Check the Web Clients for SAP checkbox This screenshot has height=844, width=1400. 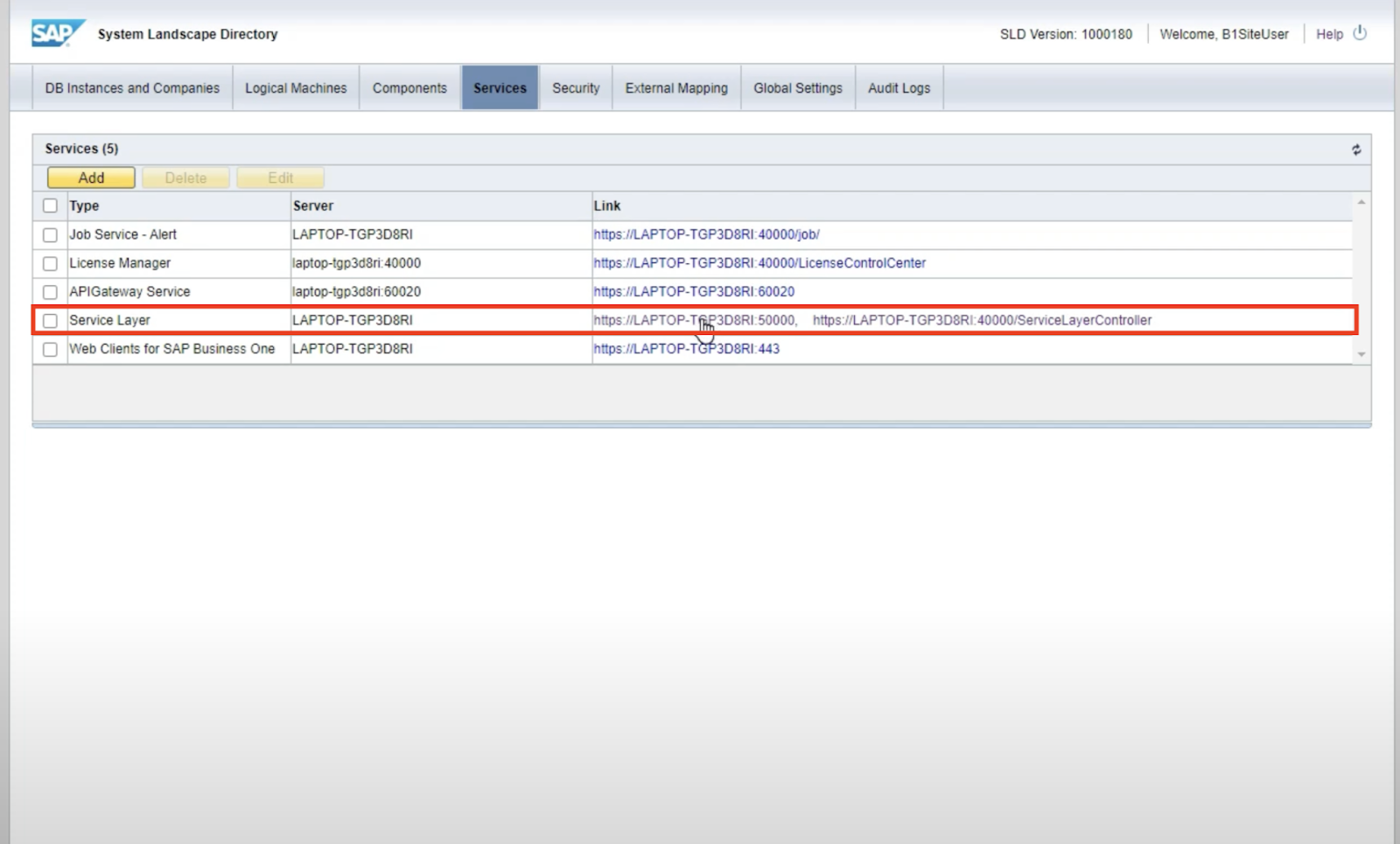click(50, 349)
